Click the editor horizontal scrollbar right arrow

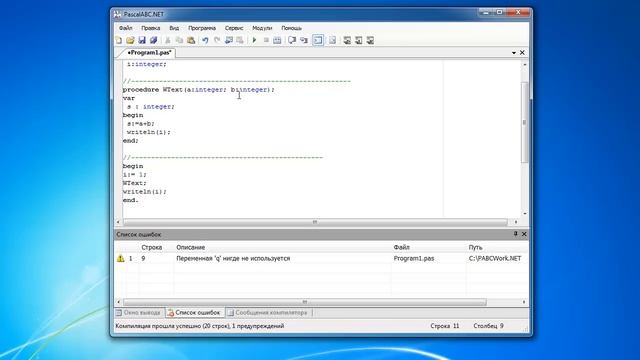pos(516,222)
